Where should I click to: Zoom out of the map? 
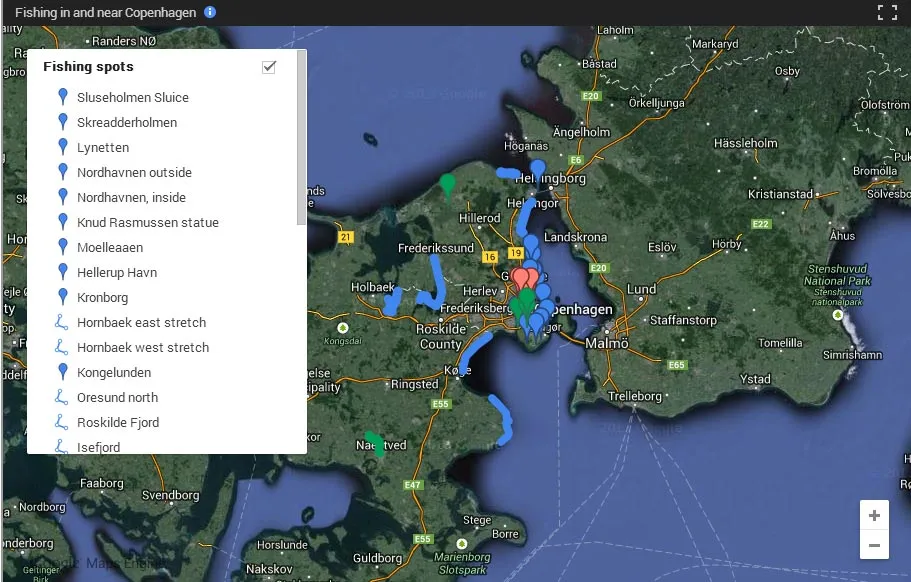tap(874, 545)
